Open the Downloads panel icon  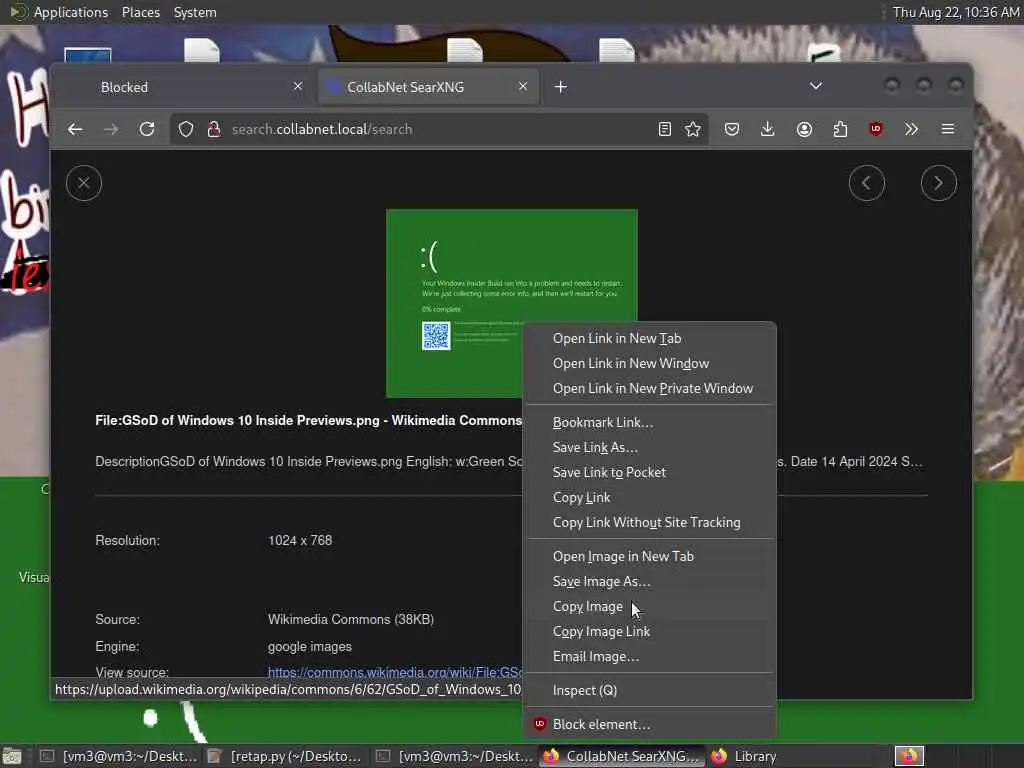click(x=768, y=129)
